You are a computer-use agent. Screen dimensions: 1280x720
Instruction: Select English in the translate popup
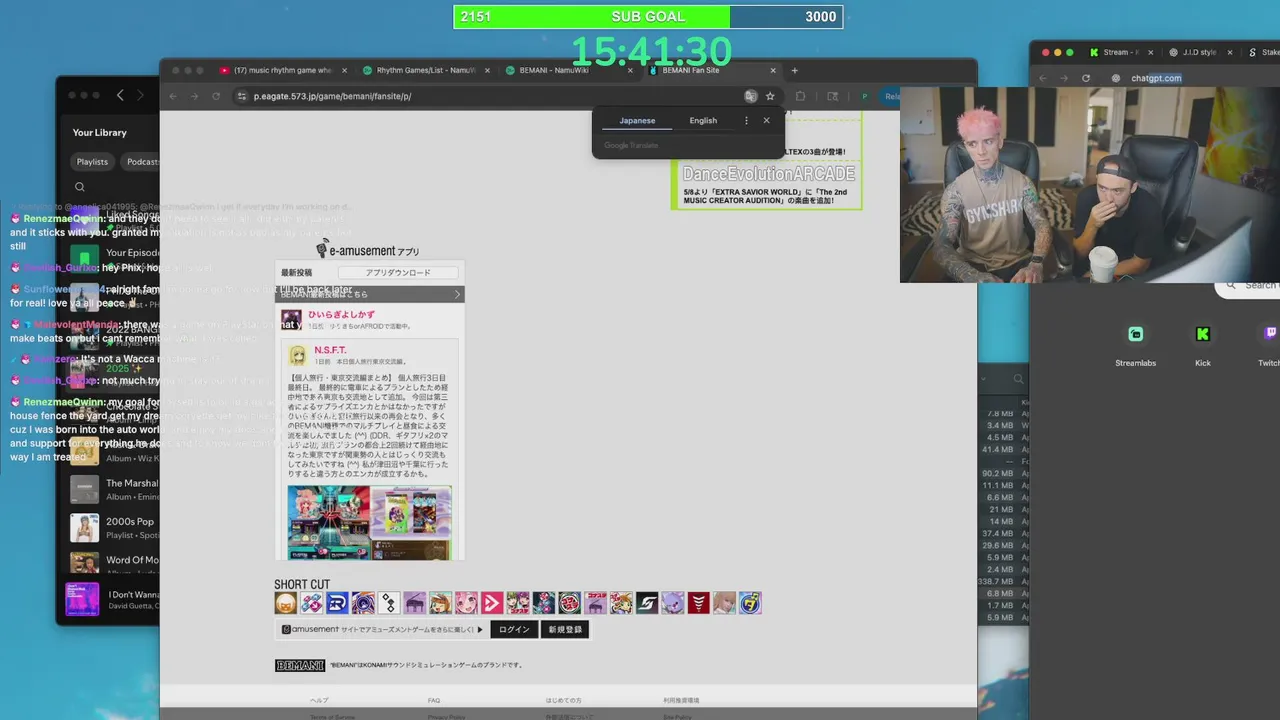point(703,120)
